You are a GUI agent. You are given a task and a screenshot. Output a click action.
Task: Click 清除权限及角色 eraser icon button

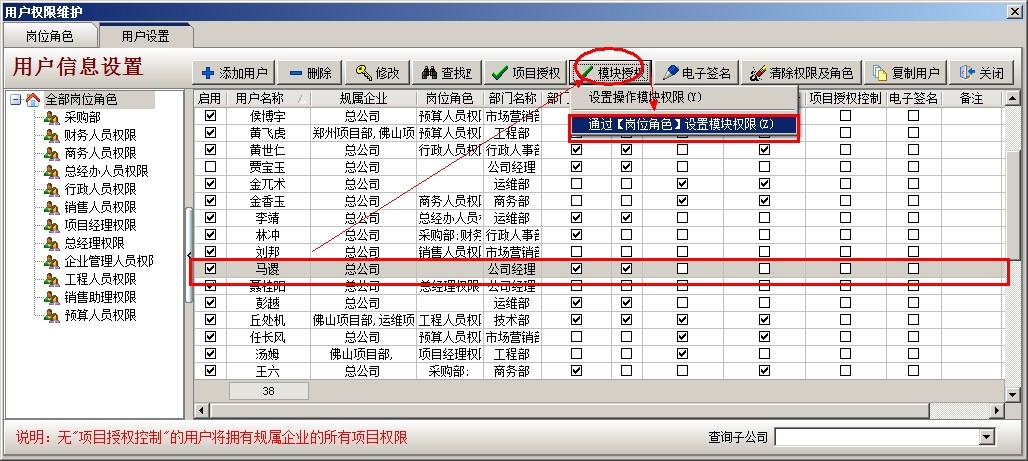tap(802, 73)
